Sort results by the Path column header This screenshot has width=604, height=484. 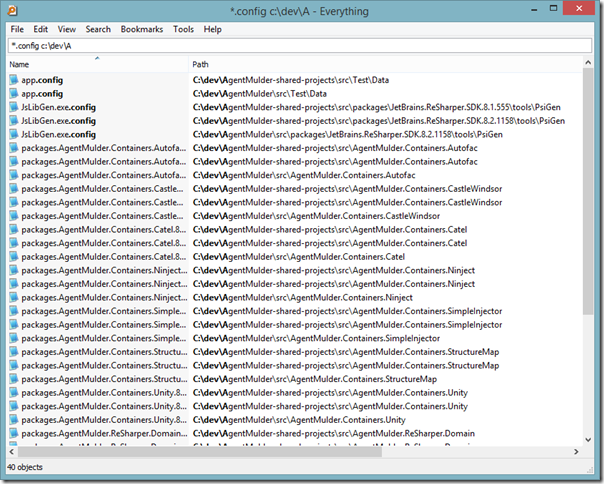point(386,64)
